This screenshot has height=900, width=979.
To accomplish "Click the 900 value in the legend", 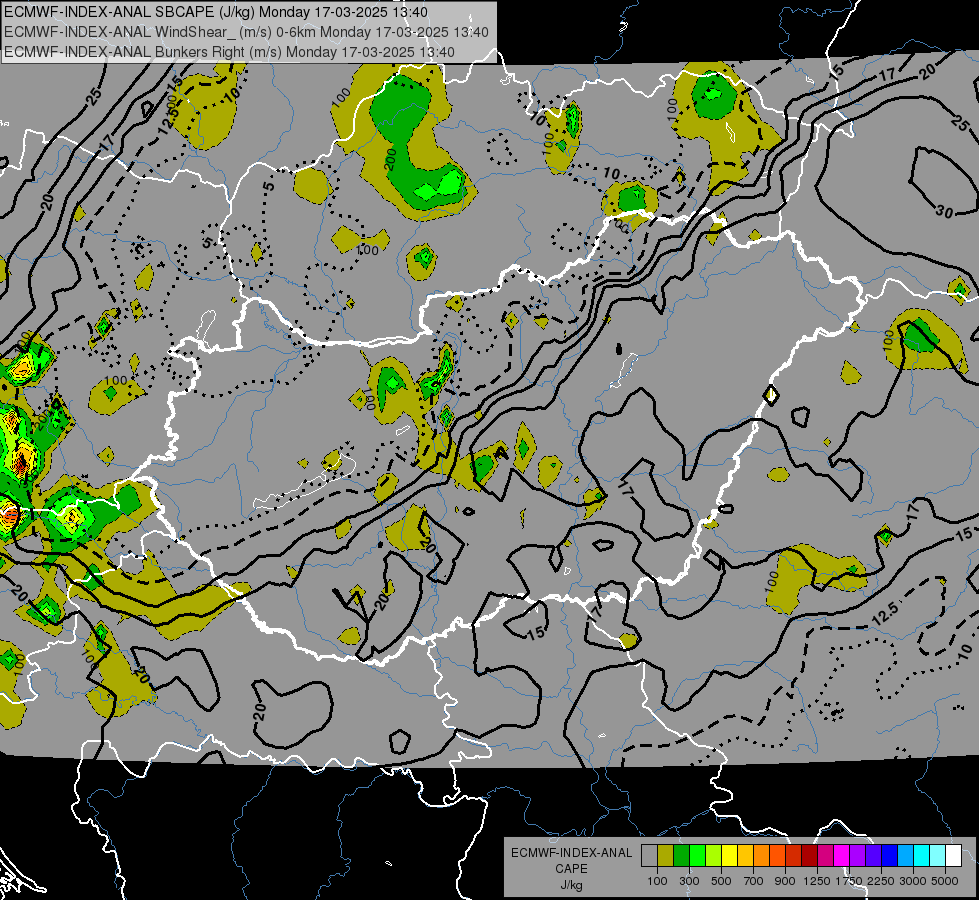I will point(785,881).
